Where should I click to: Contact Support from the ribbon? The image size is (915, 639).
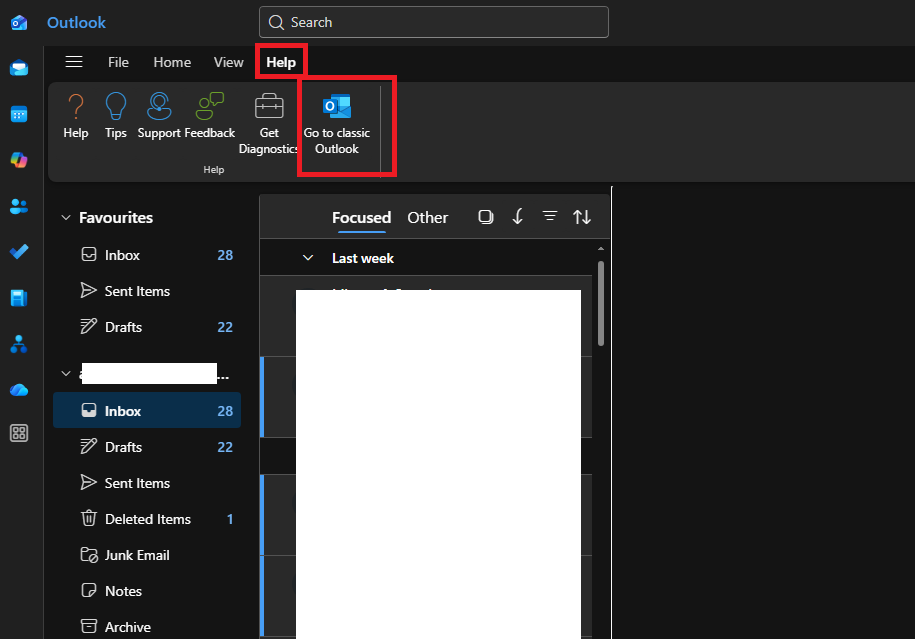coord(159,116)
